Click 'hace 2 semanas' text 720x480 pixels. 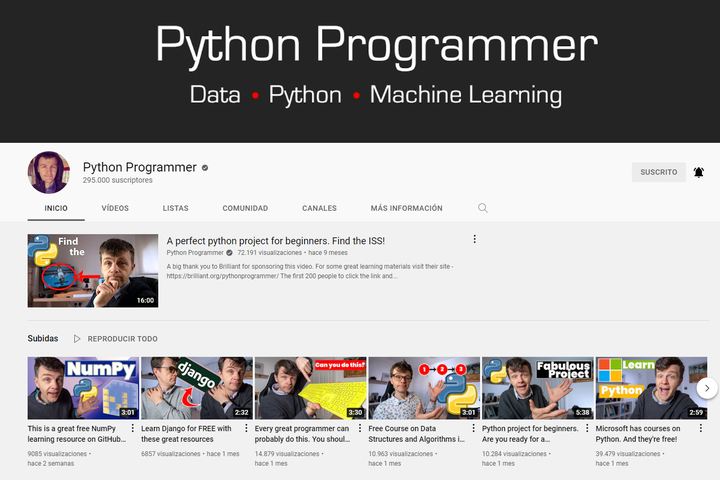pos(51,463)
